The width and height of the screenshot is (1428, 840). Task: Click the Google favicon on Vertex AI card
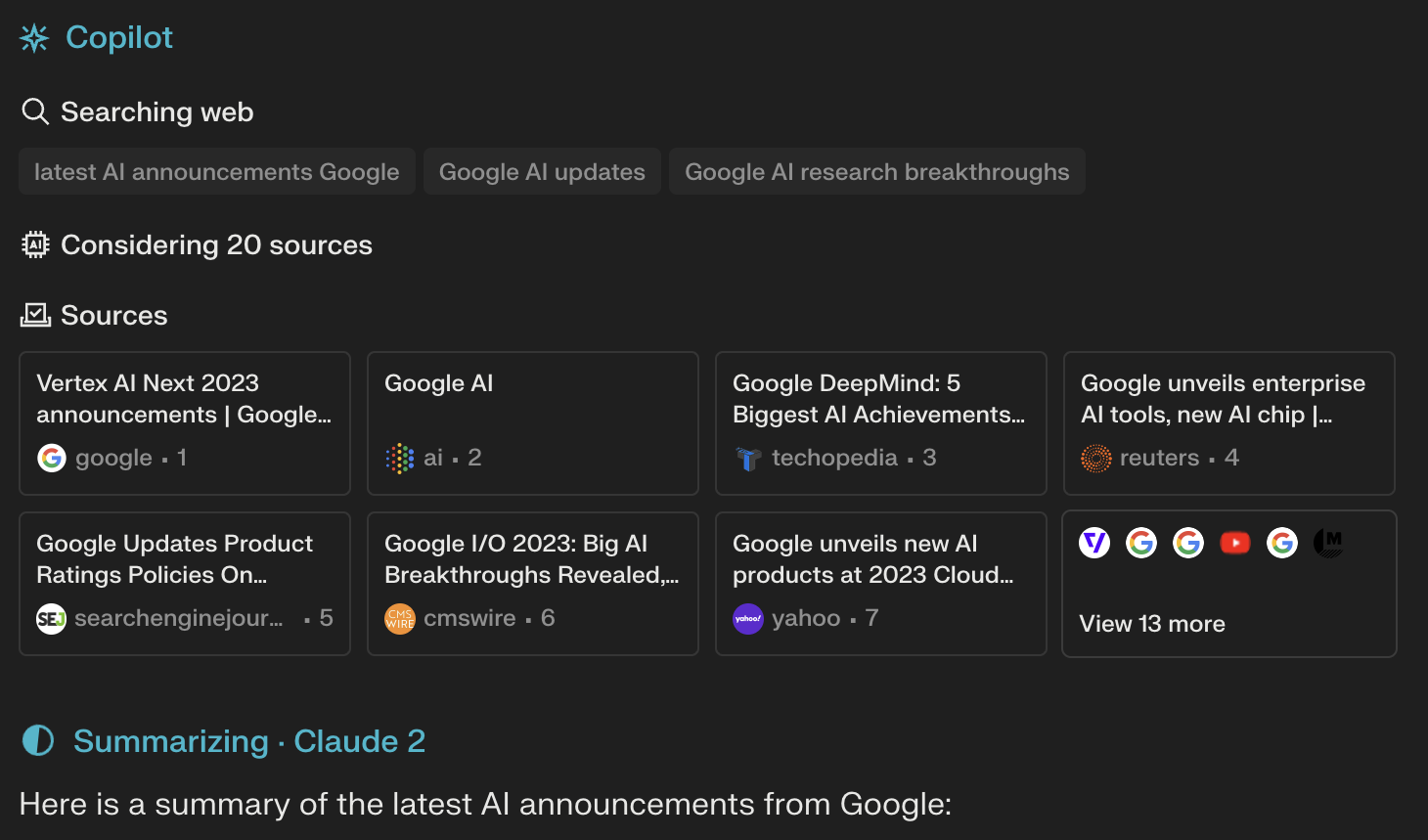point(52,458)
